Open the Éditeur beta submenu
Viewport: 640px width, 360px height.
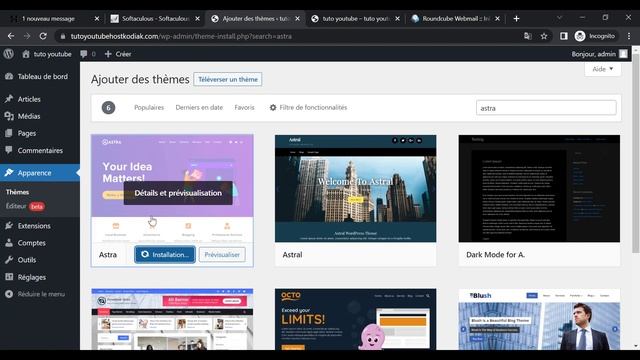(x=25, y=206)
